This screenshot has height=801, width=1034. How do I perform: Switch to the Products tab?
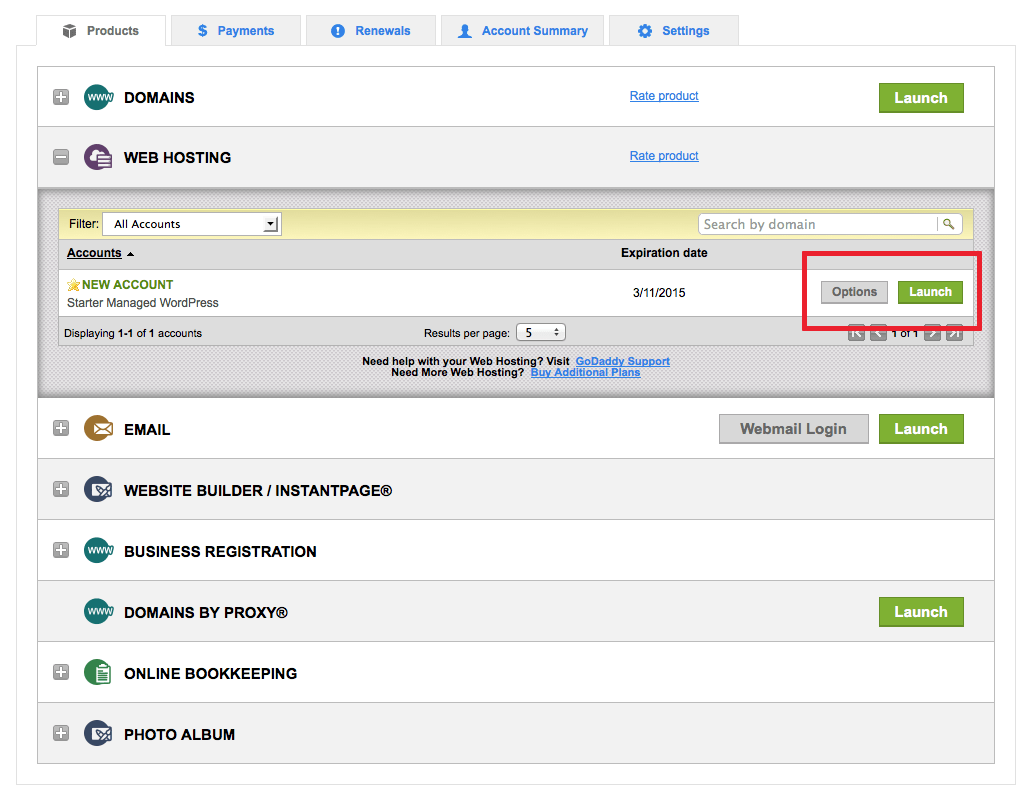[x=101, y=31]
